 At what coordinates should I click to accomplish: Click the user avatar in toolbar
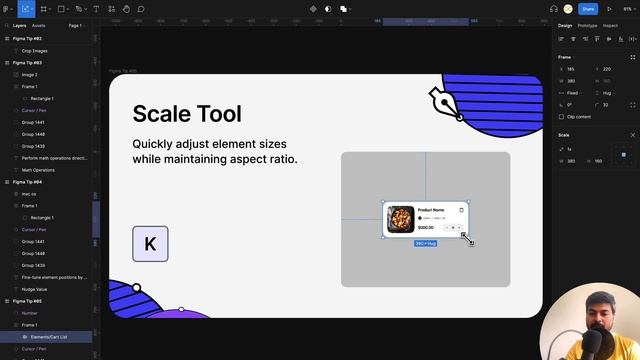click(568, 9)
